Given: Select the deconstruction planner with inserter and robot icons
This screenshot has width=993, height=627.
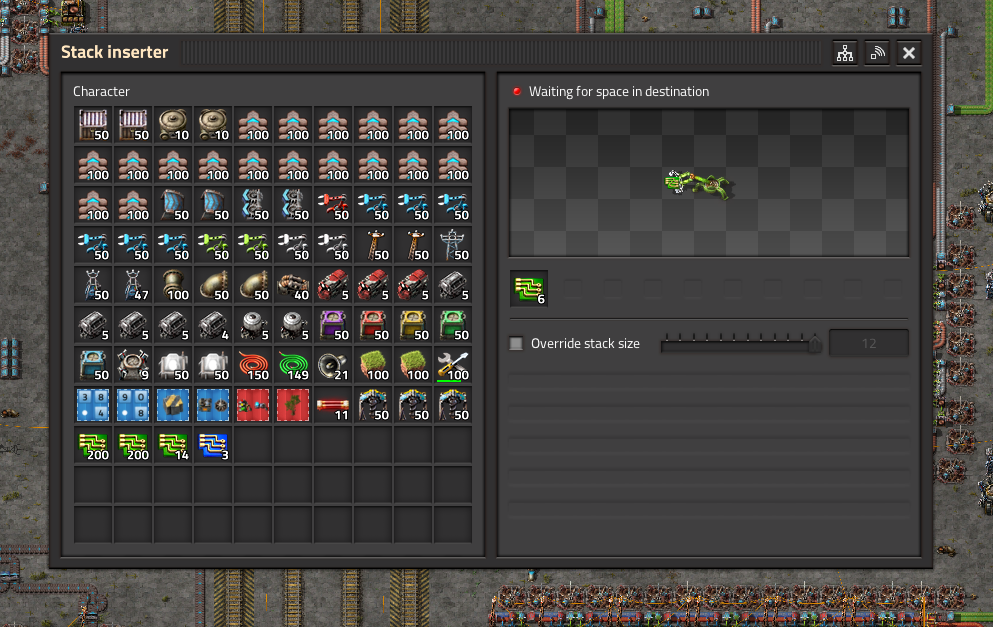Looking at the screenshot, I should (x=253, y=405).
